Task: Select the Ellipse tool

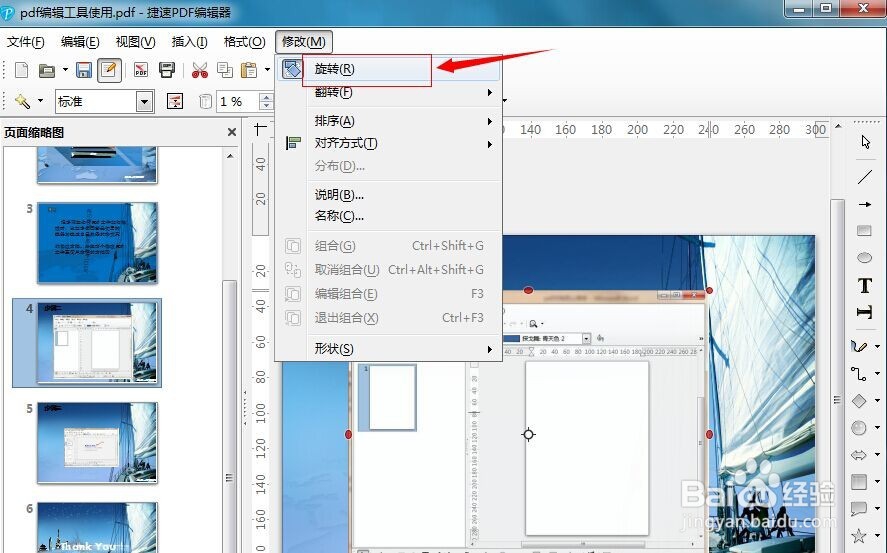Action: click(864, 258)
